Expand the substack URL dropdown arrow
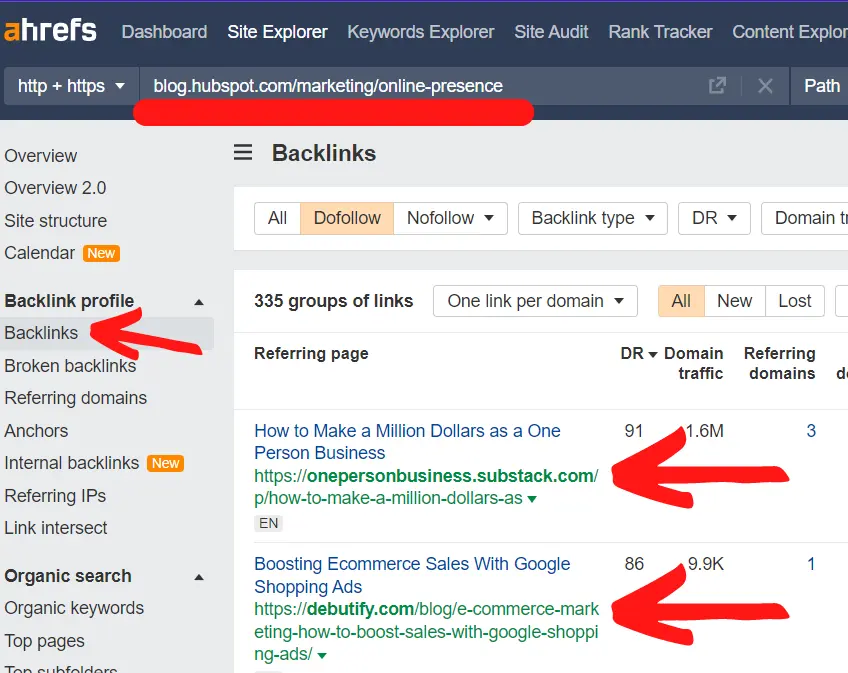The width and height of the screenshot is (848, 673). click(532, 499)
